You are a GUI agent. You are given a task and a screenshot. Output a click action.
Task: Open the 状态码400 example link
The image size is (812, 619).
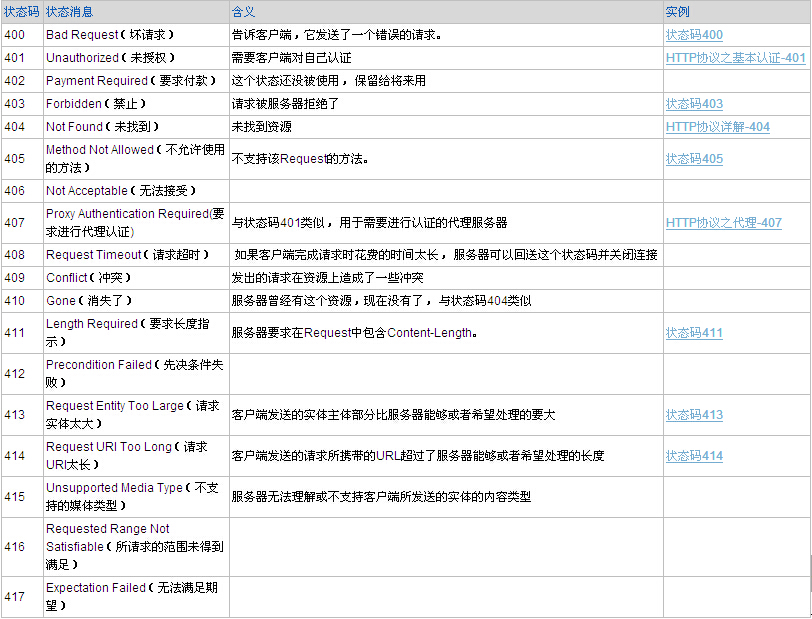(694, 35)
